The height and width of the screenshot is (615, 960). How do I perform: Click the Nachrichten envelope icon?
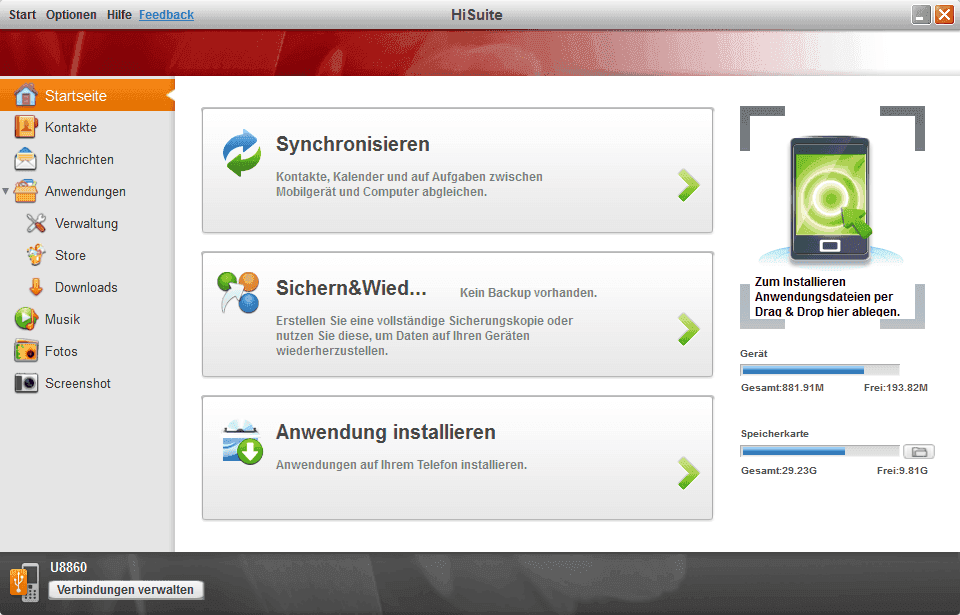[x=26, y=159]
